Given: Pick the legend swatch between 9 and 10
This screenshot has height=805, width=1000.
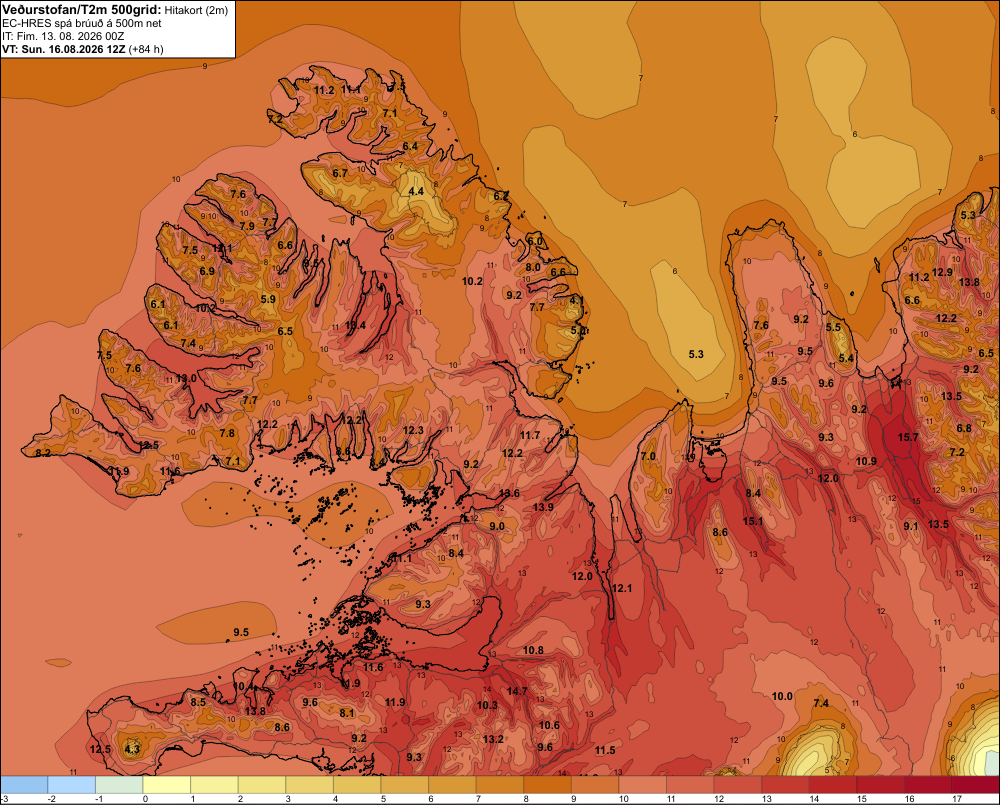Looking at the screenshot, I should point(595,785).
